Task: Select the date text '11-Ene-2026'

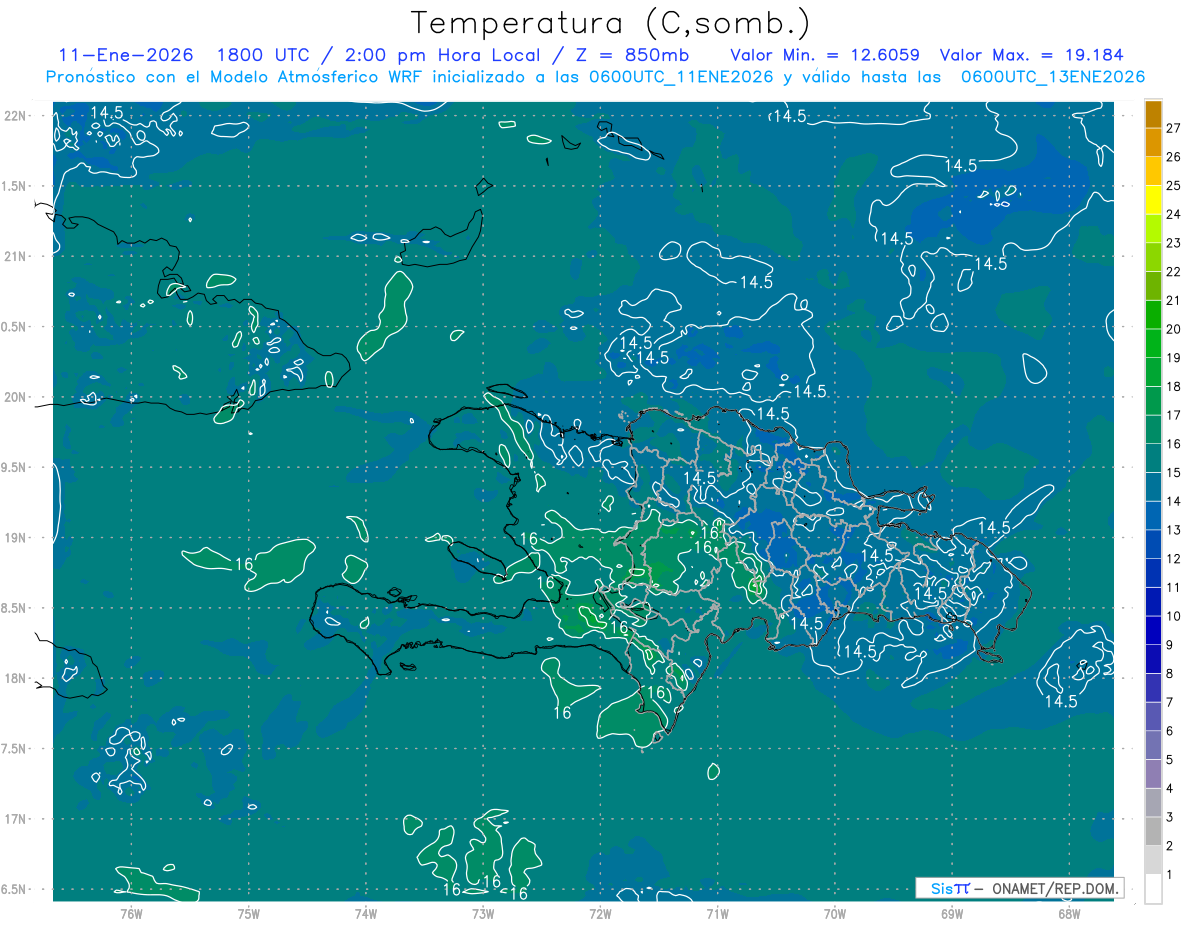Action: (x=126, y=55)
